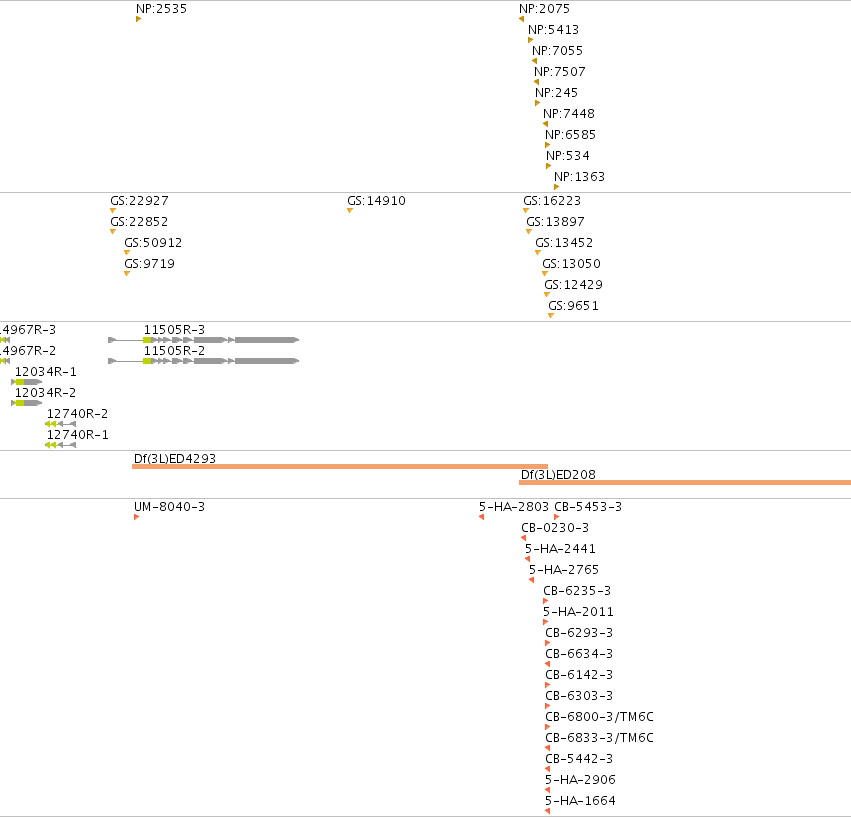Open the NP:534 feature
Image resolution: width=851 pixels, height=817 pixels.
(568, 156)
